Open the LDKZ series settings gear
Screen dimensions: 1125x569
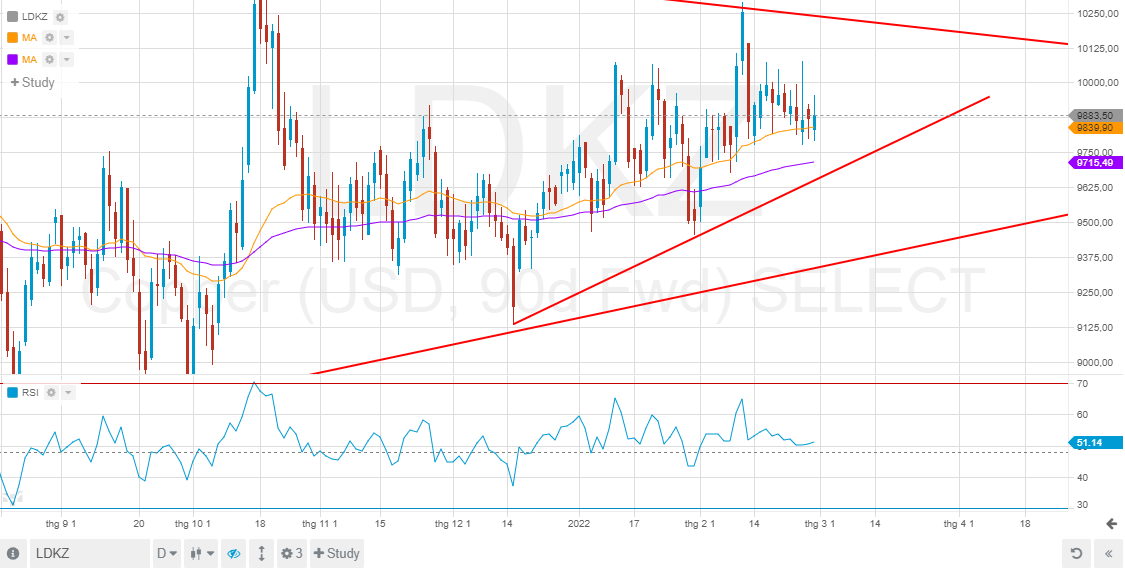click(x=60, y=17)
